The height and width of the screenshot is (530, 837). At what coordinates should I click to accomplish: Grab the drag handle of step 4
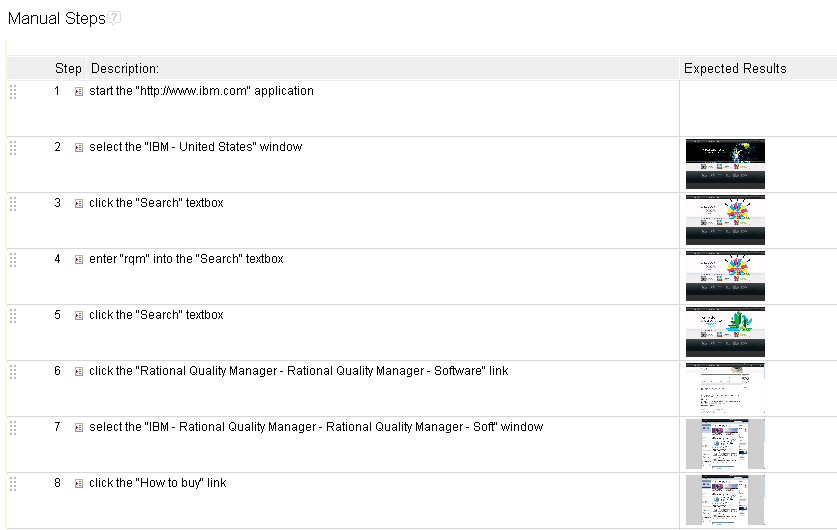click(x=13, y=260)
